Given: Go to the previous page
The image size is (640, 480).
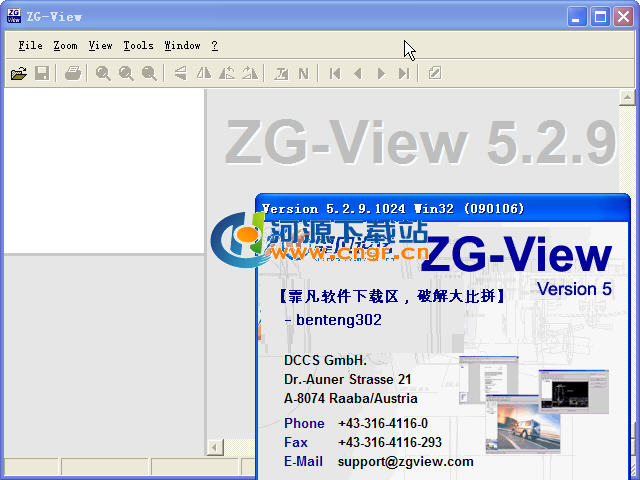Looking at the screenshot, I should point(358,73).
